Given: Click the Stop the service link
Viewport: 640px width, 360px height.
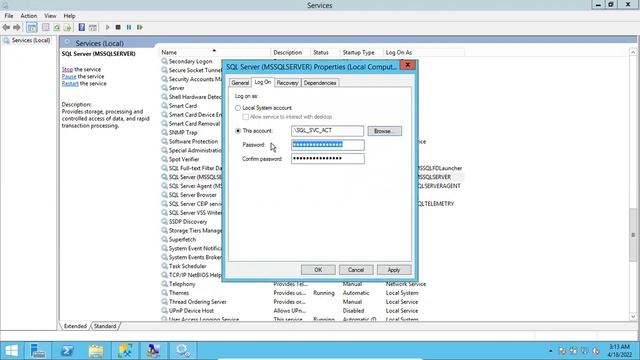Looking at the screenshot, I should click(67, 69).
